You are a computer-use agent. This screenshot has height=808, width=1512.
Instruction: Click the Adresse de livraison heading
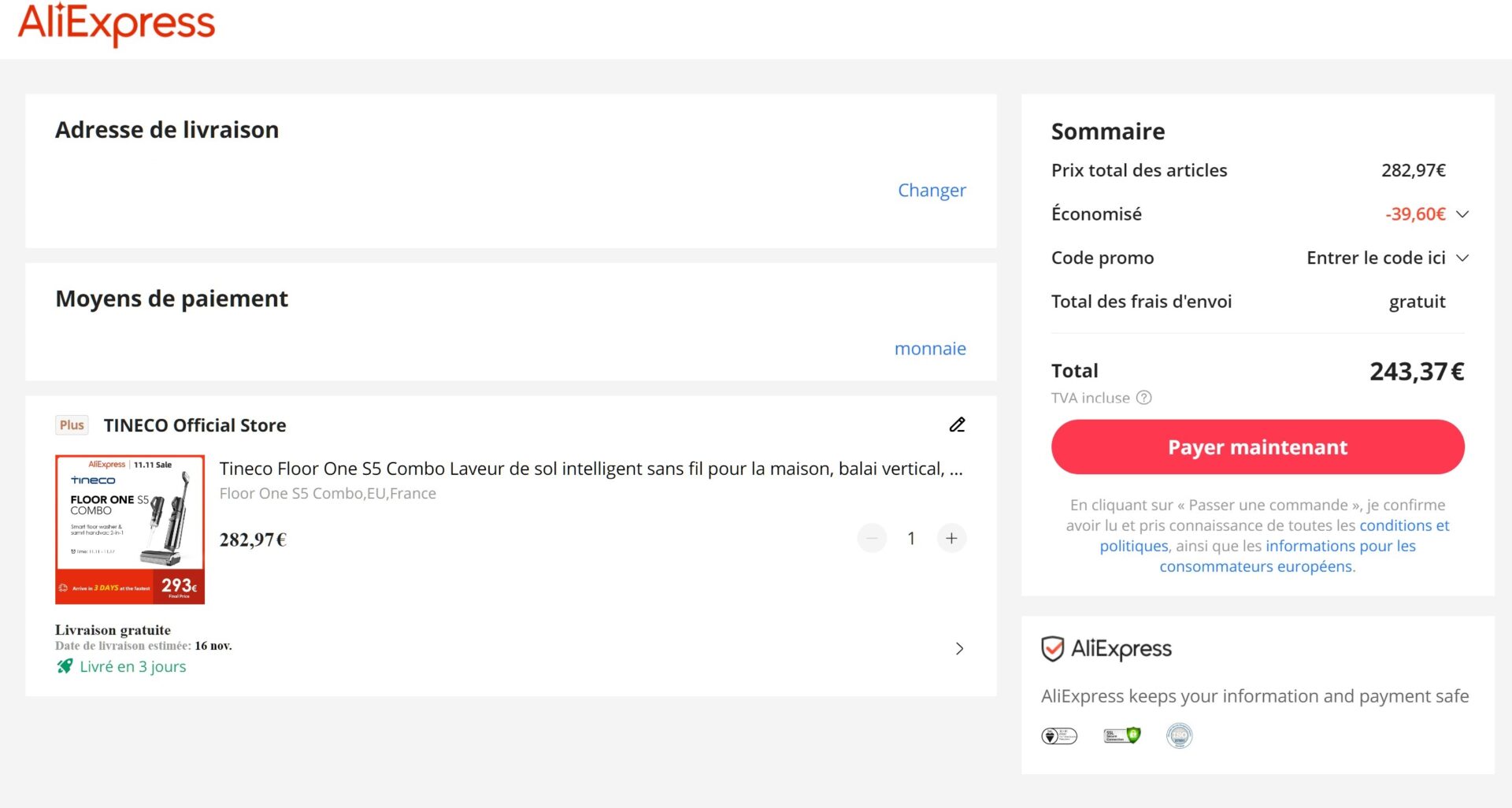tap(167, 130)
